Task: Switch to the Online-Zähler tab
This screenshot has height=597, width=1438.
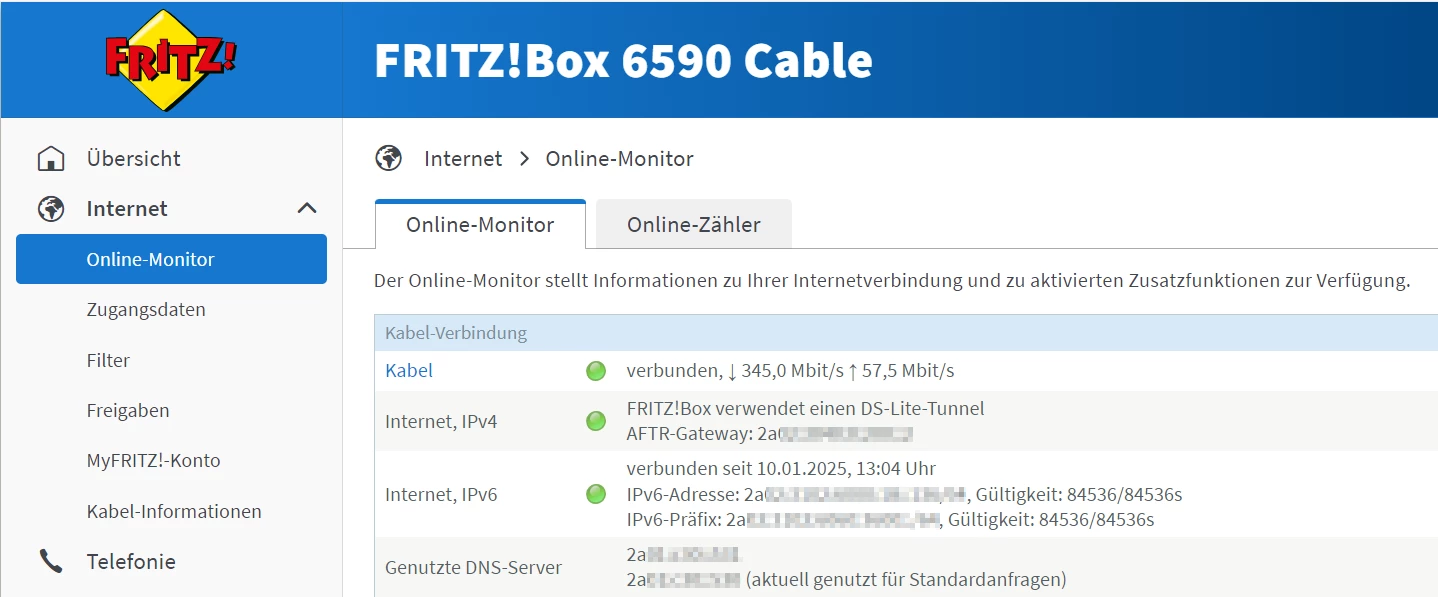Action: tap(694, 224)
